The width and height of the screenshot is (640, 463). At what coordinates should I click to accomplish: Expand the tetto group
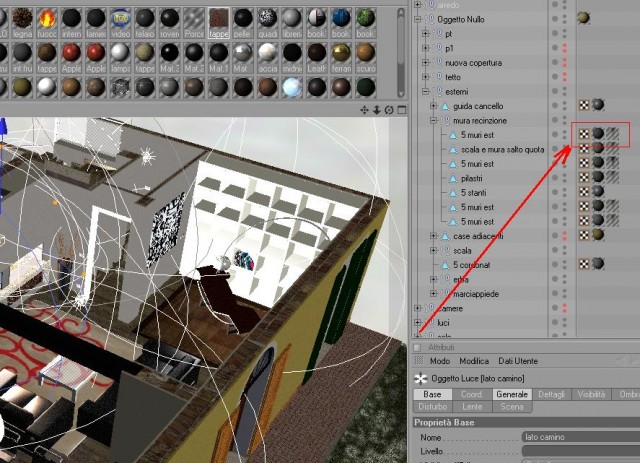click(425, 77)
